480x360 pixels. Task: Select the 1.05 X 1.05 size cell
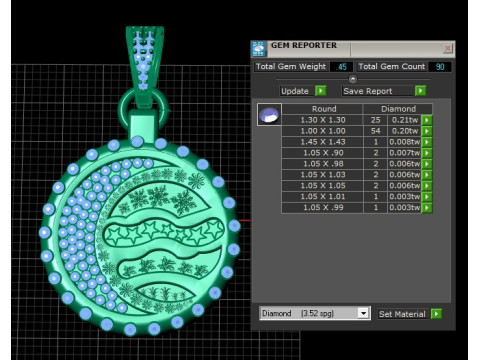pos(322,186)
